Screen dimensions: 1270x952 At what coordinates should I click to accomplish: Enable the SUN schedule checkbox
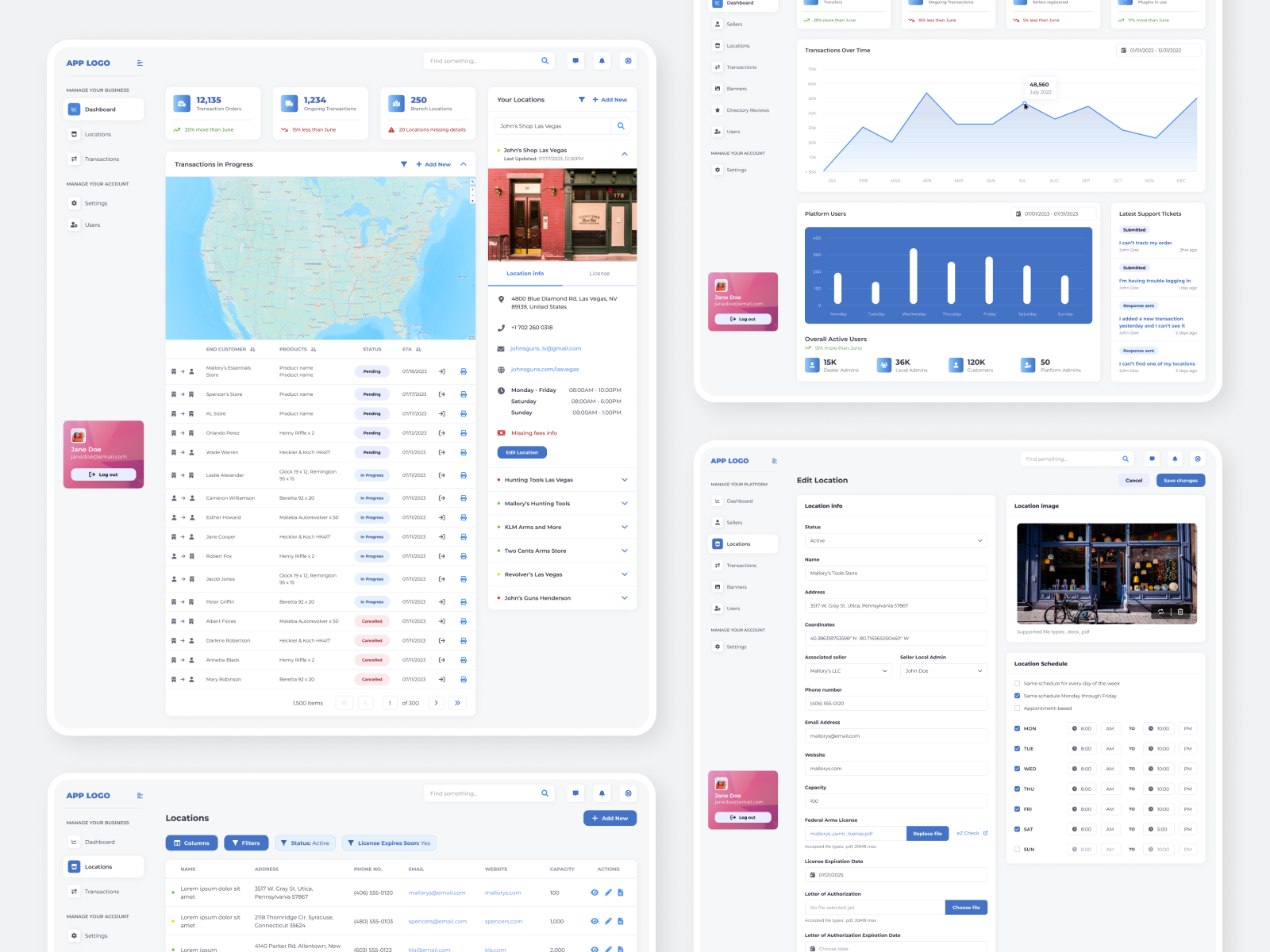pos(1018,849)
